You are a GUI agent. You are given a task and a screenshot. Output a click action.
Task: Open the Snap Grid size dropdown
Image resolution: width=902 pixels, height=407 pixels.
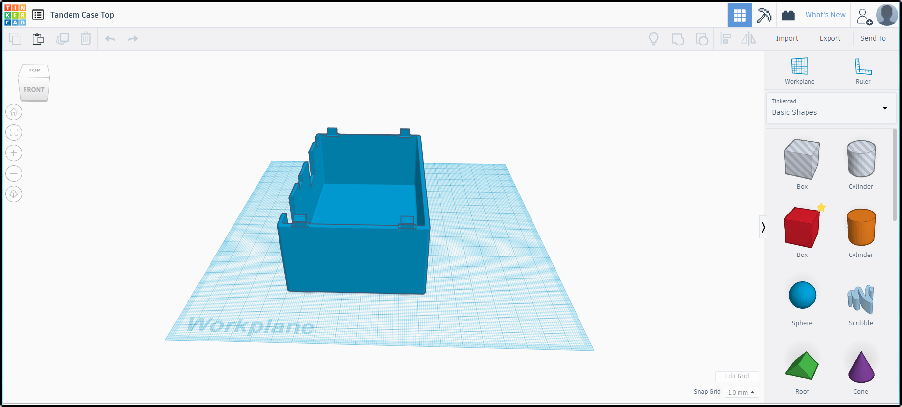[x=741, y=392]
